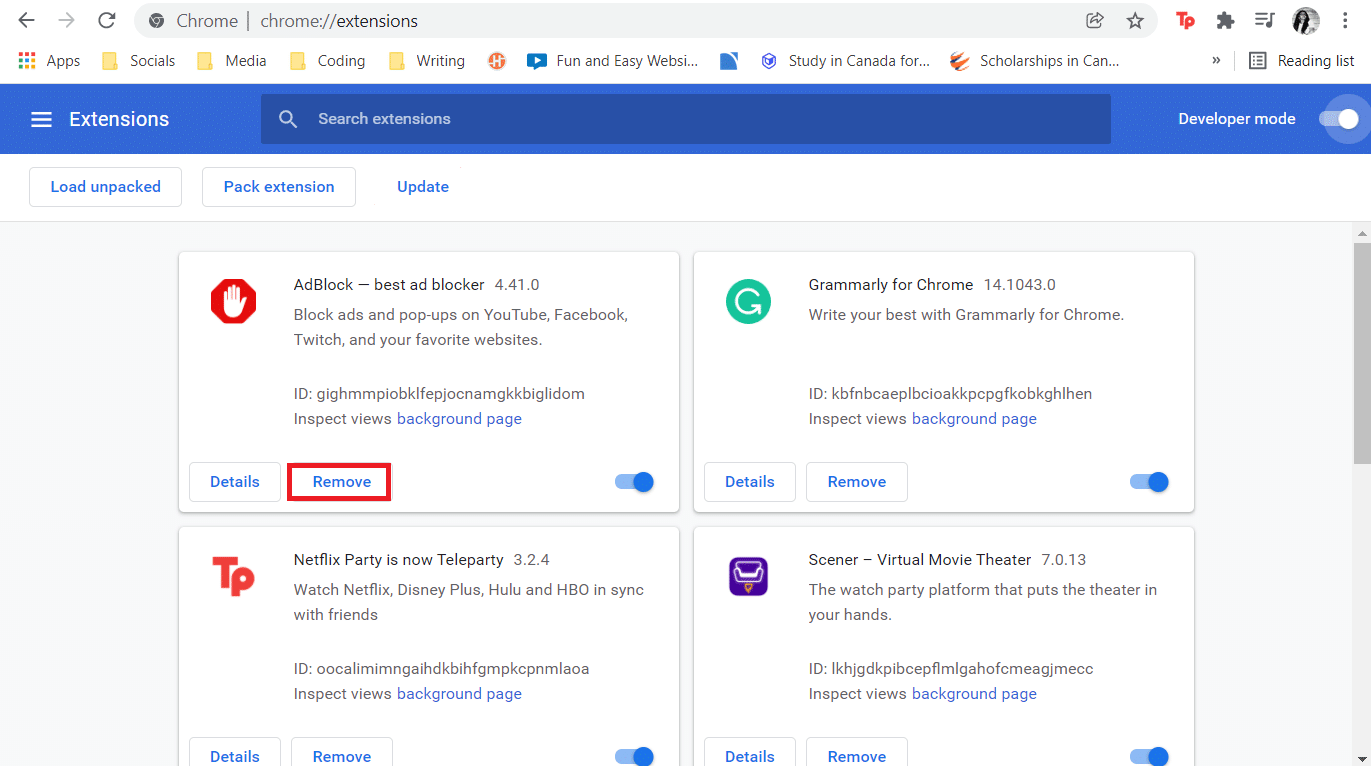Toggle Developer mode switch
This screenshot has width=1371, height=766.
point(1339,119)
